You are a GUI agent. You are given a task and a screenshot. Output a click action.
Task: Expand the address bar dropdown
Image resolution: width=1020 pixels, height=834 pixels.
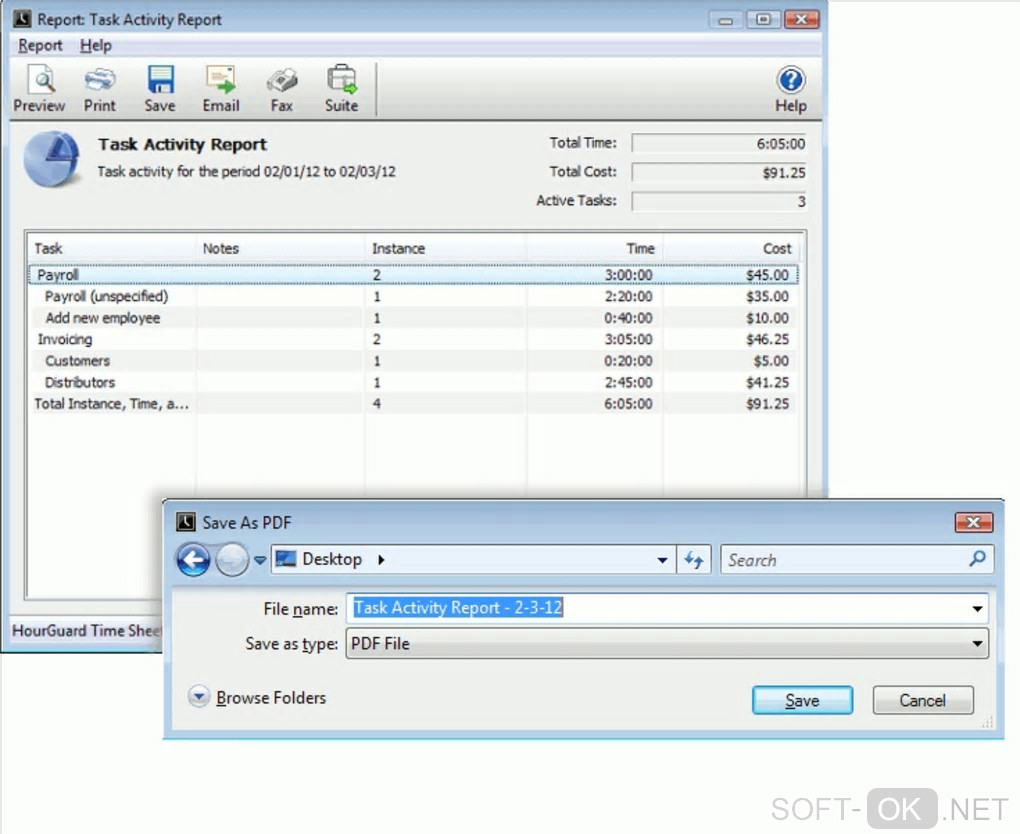click(x=662, y=560)
